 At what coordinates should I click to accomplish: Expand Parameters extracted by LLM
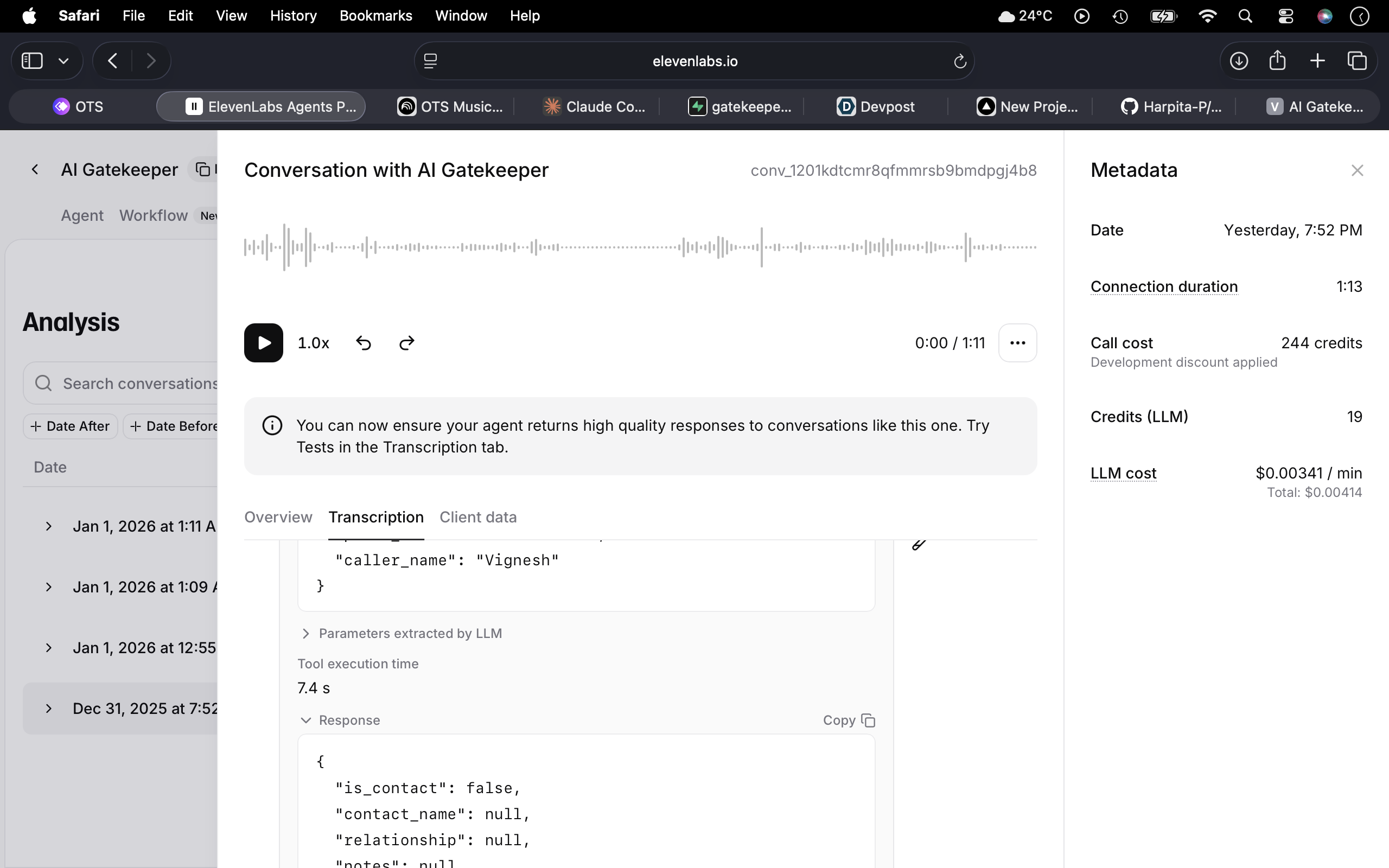[400, 633]
